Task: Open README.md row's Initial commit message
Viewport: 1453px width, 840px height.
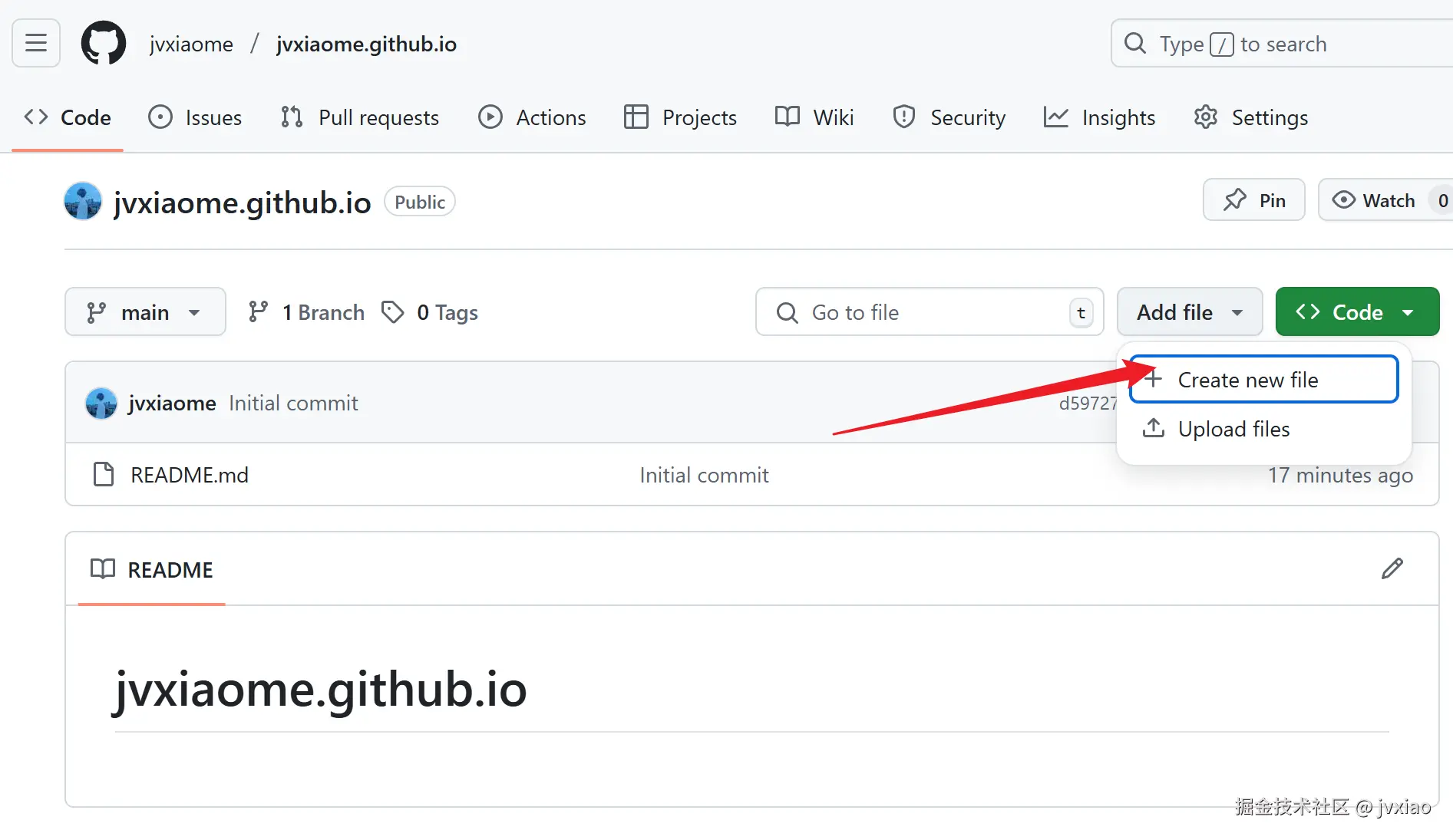Action: pyautogui.click(x=705, y=475)
